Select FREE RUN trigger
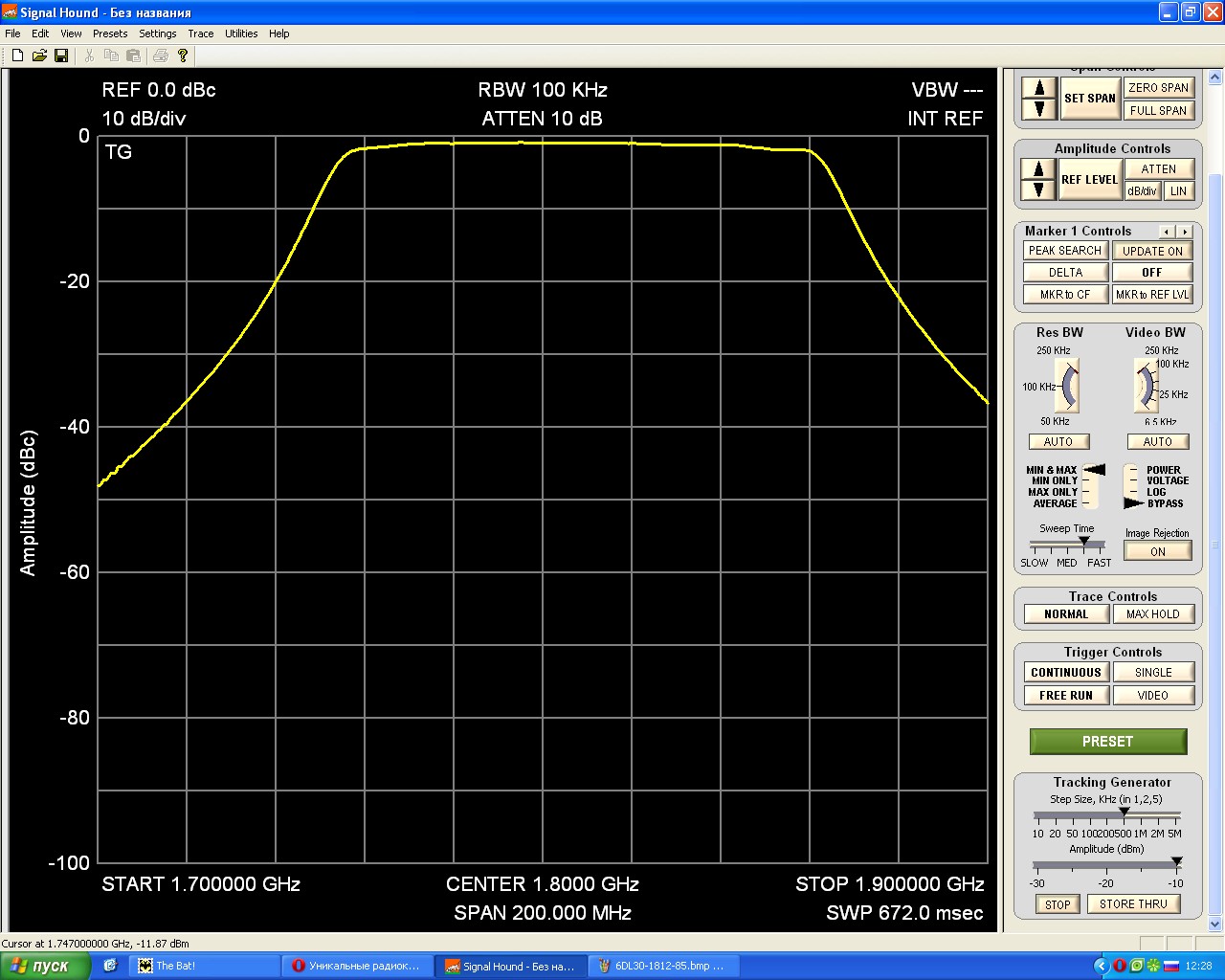The height and width of the screenshot is (980, 1225). [1066, 695]
